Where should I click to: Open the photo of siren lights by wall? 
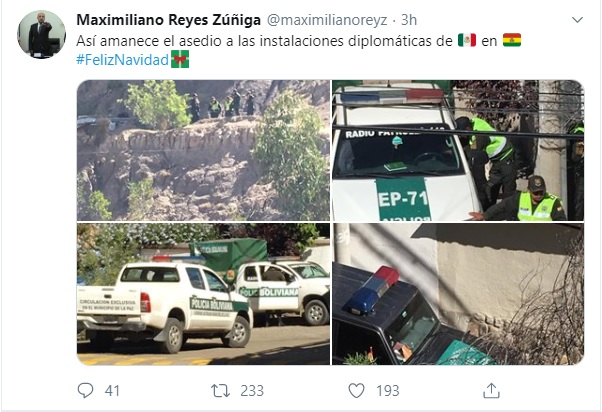[458, 294]
